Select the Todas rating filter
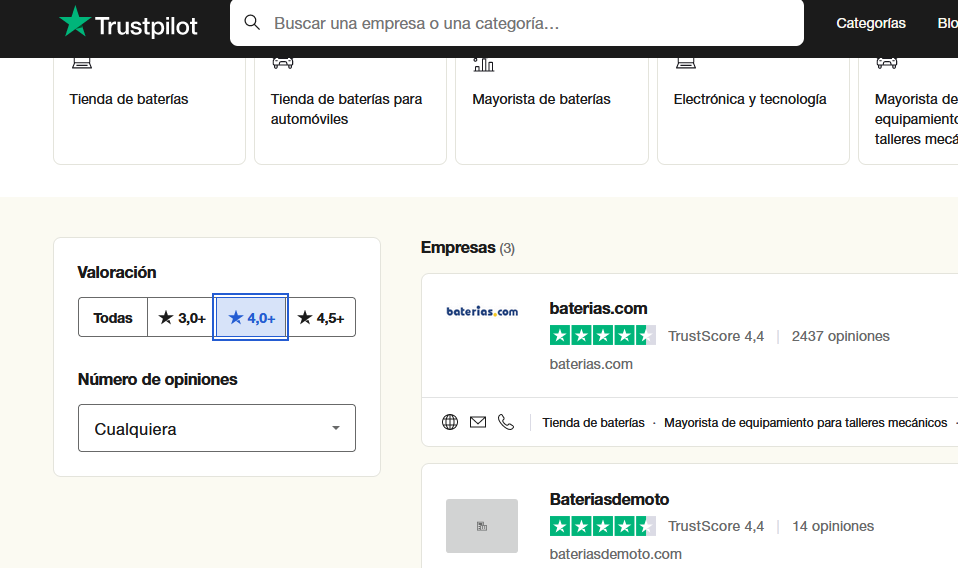 pos(112,318)
